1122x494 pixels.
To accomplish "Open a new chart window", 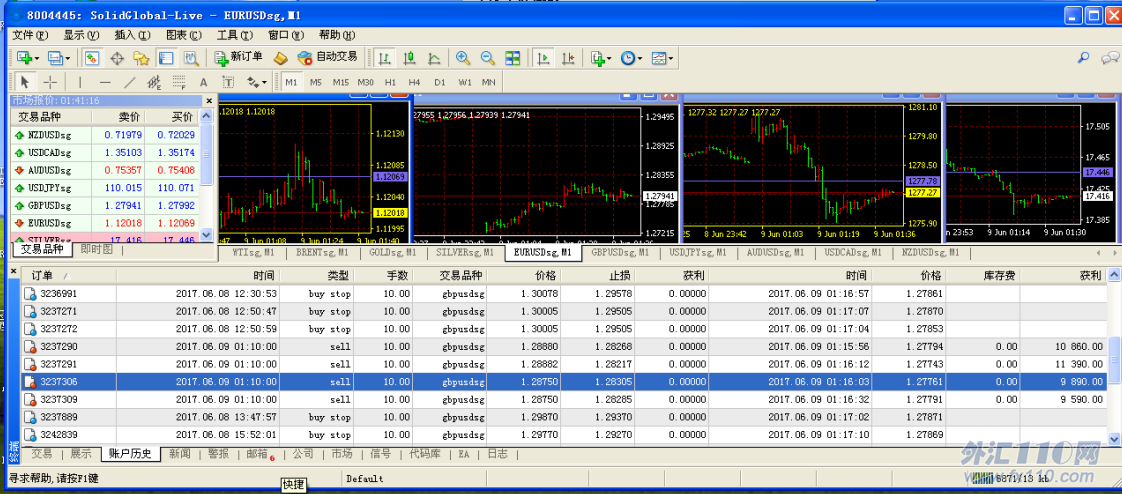I will tap(23, 58).
